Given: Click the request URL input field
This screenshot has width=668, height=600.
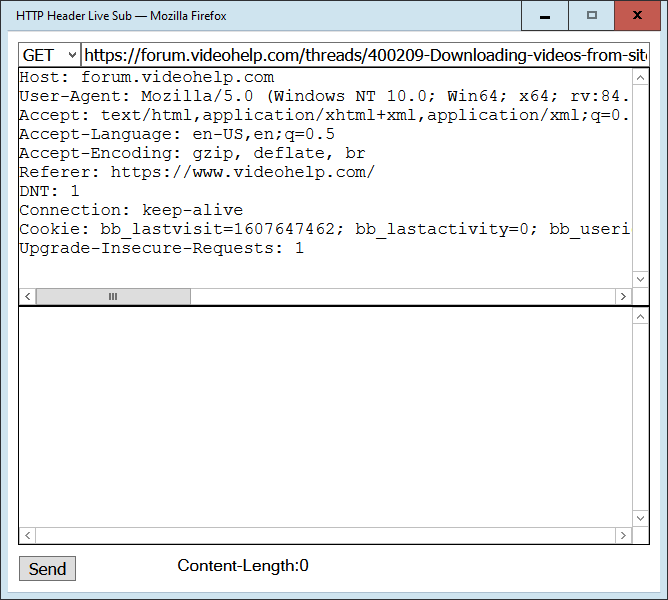Looking at the screenshot, I should (365, 55).
